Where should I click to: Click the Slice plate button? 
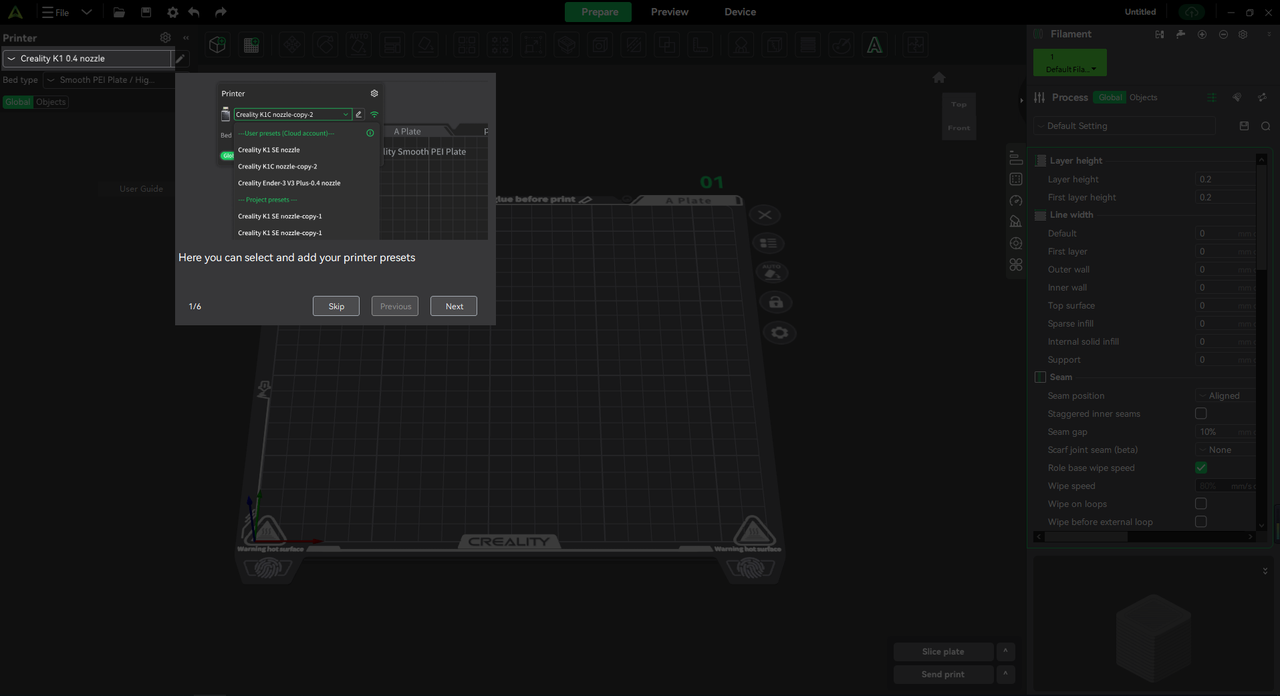(943, 651)
